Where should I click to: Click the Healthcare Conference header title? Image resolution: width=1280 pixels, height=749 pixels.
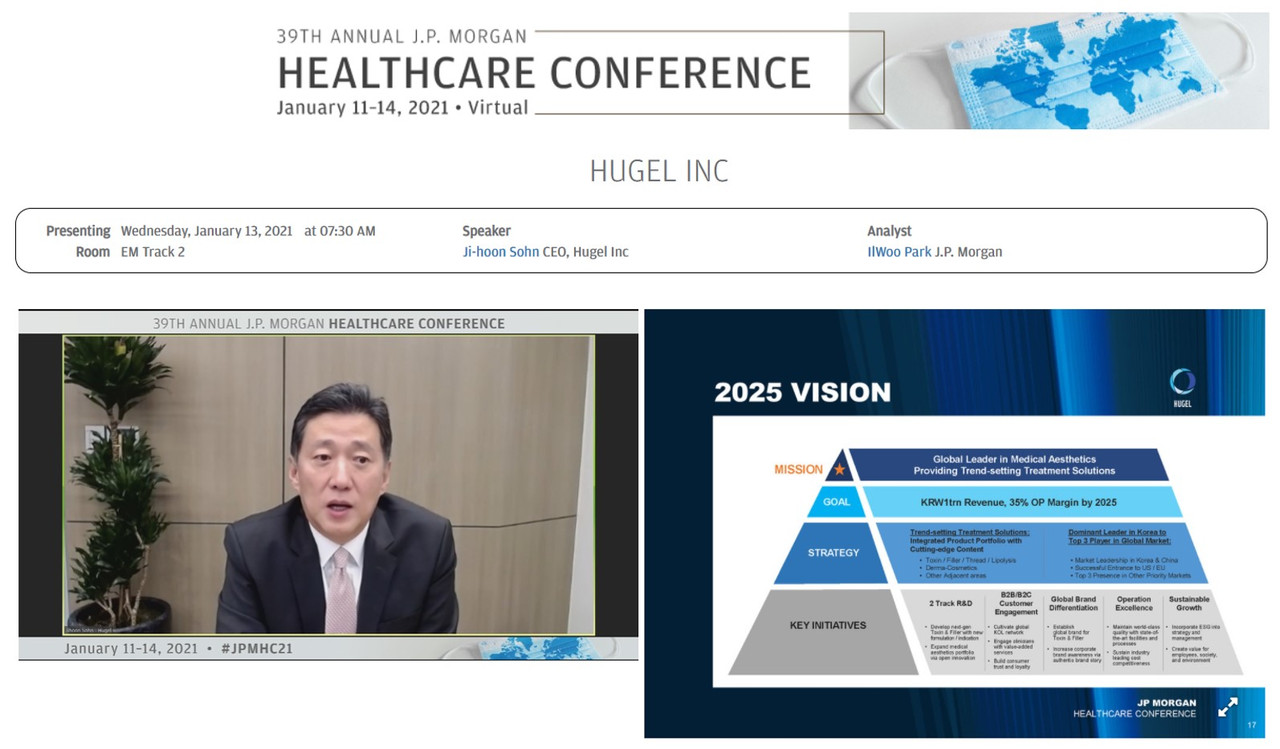pos(544,73)
